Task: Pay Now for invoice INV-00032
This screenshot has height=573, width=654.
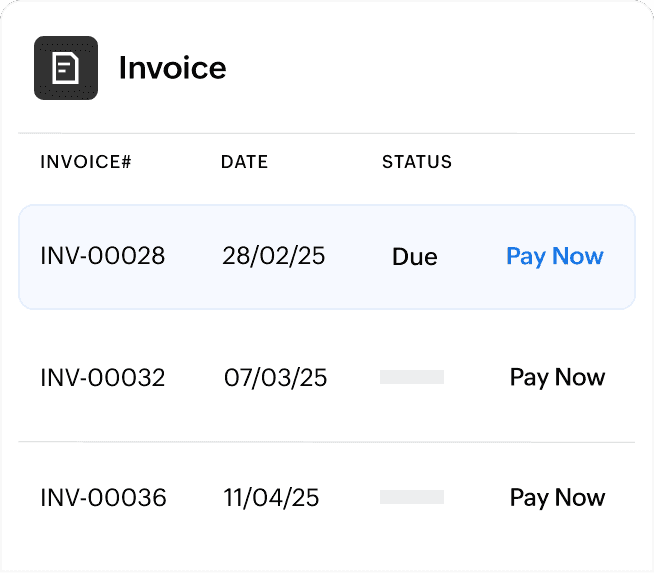Action: [x=557, y=377]
